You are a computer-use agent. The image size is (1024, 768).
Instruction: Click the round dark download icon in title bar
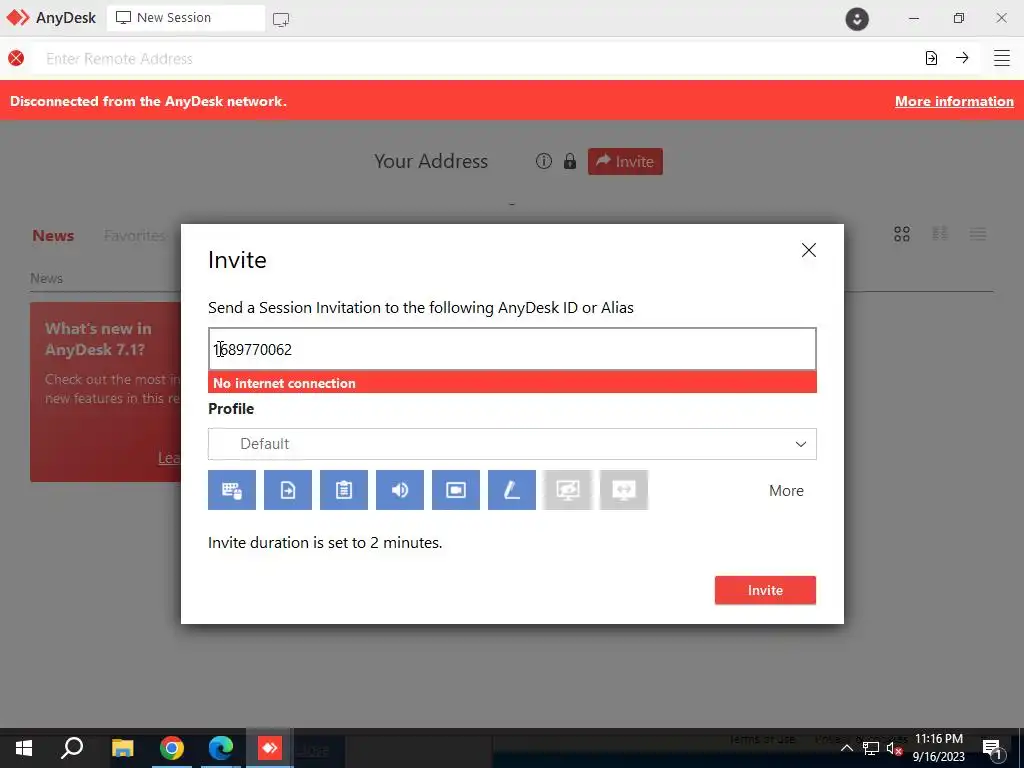[857, 18]
